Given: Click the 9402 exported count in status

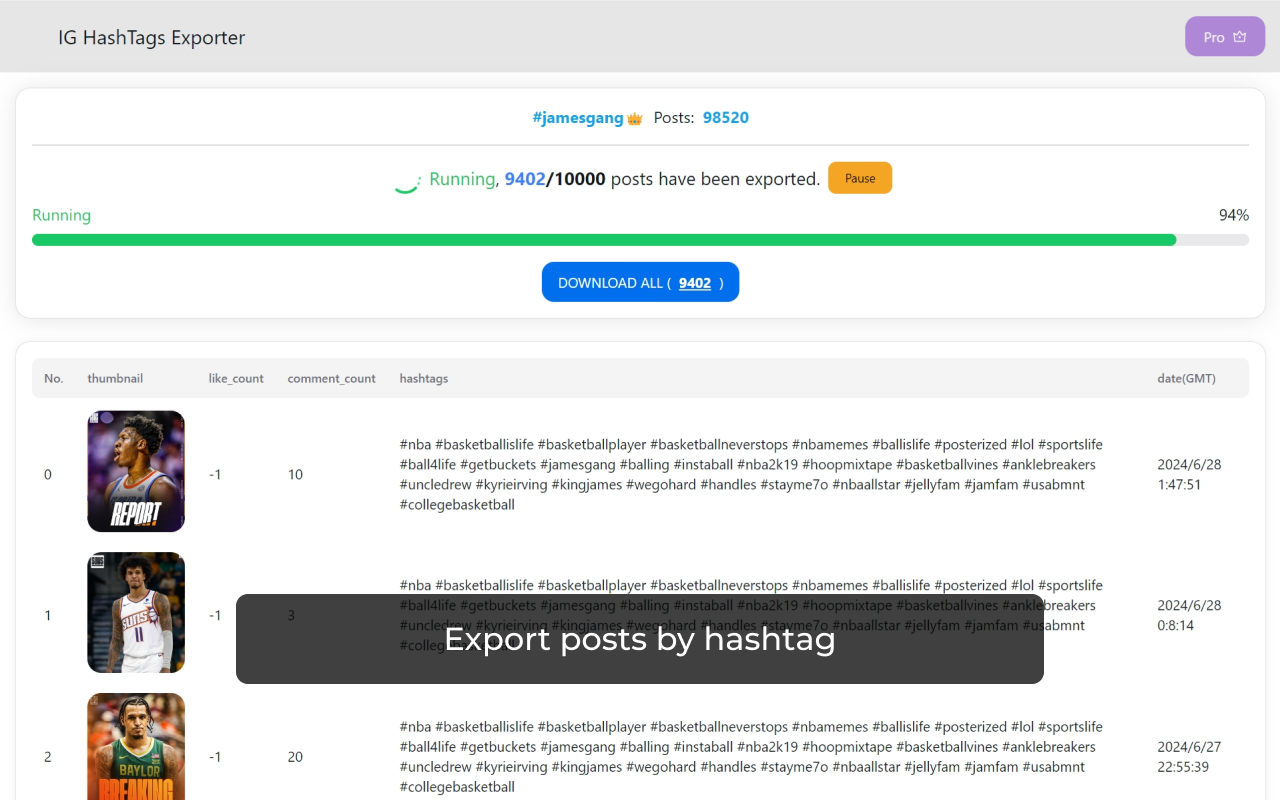Looking at the screenshot, I should tap(525, 179).
